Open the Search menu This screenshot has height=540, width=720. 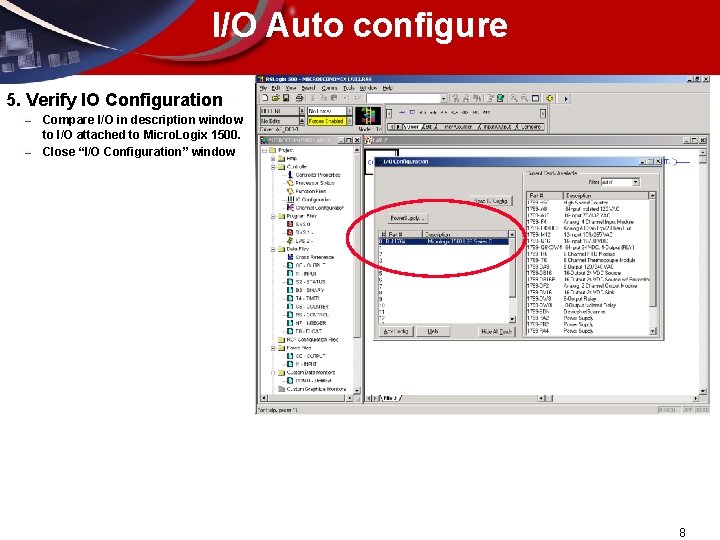308,88
